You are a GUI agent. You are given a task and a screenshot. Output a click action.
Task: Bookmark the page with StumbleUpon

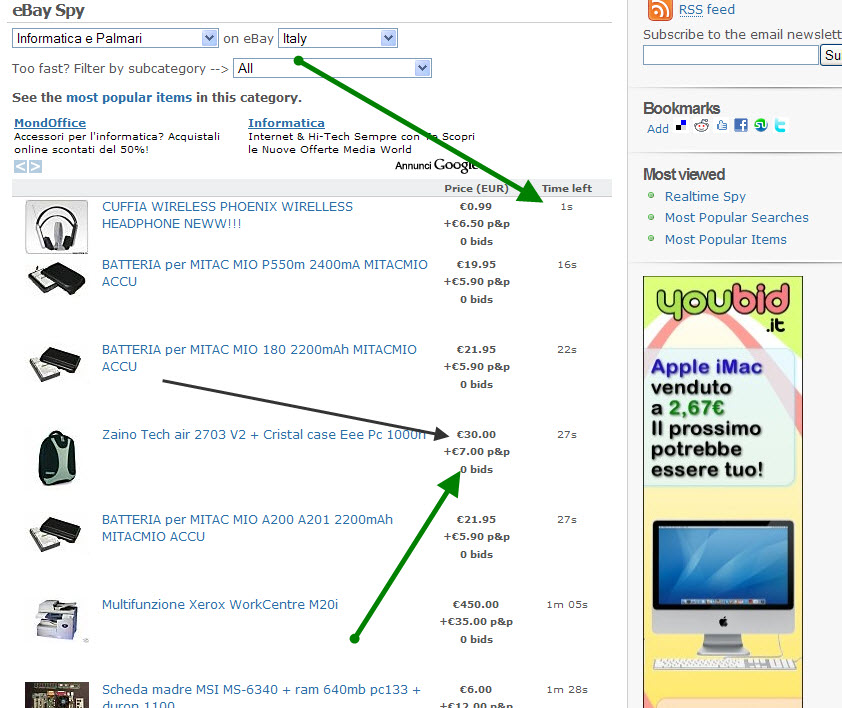tap(761, 126)
